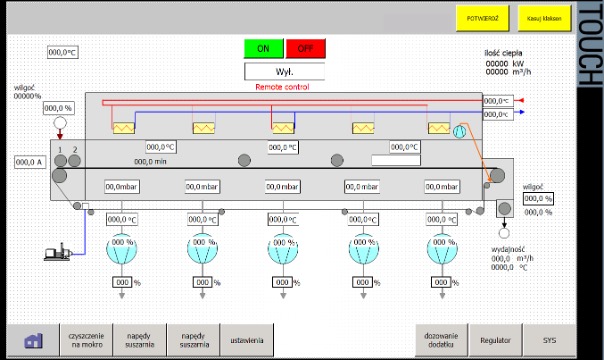Open the SYS tab

point(550,340)
